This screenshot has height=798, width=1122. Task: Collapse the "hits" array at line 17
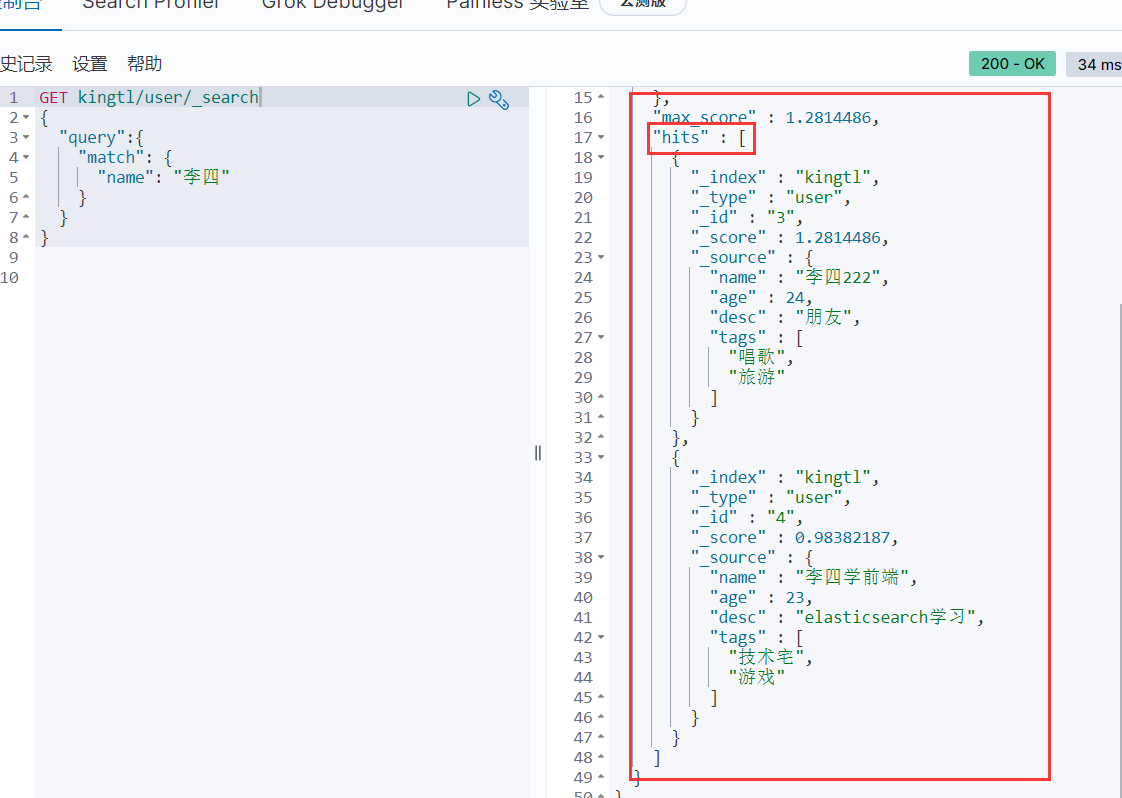pos(600,137)
